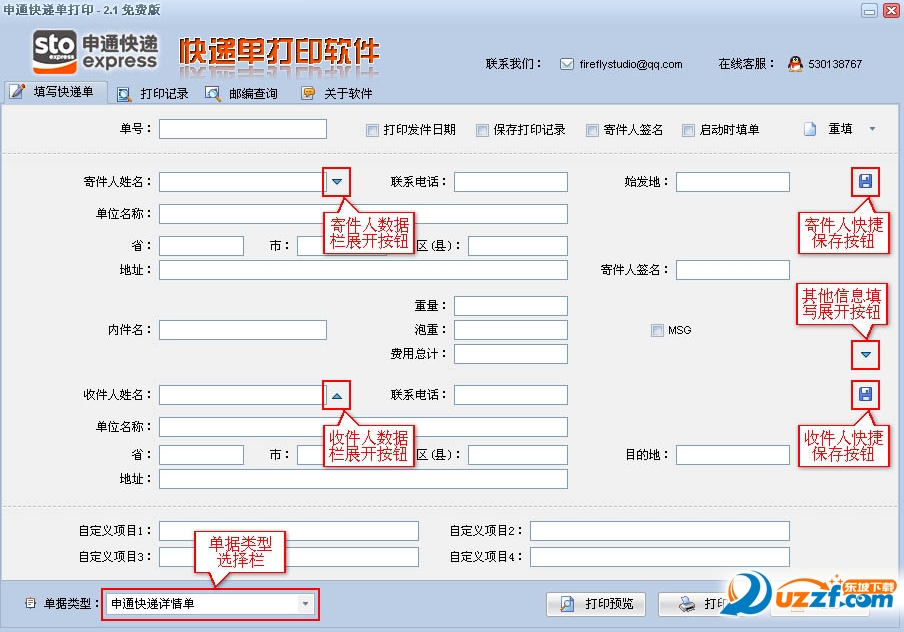904x632 pixels.
Task: Click the document type list icon
Action: pyautogui.click(x=31, y=603)
